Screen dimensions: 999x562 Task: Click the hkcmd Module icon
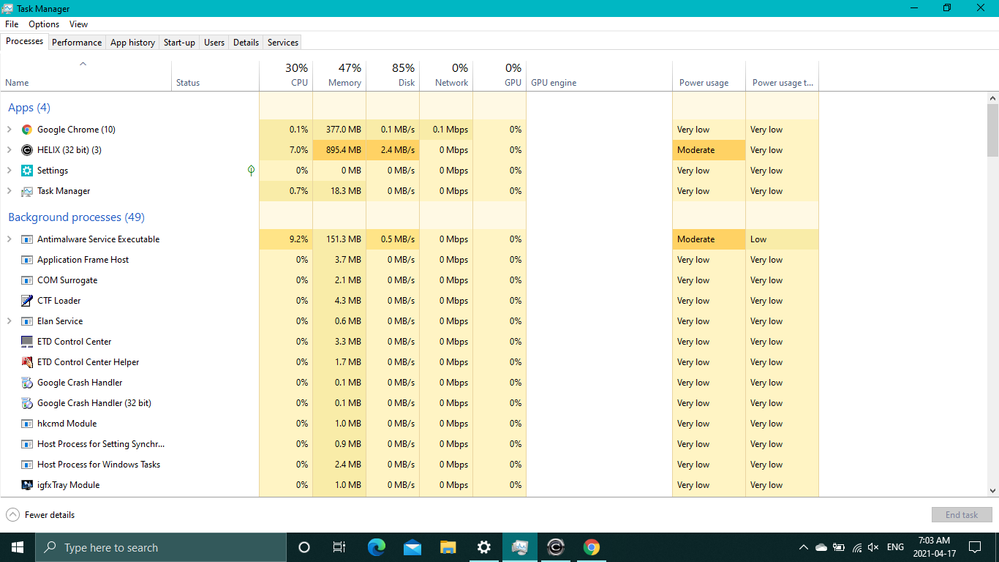[27, 424]
